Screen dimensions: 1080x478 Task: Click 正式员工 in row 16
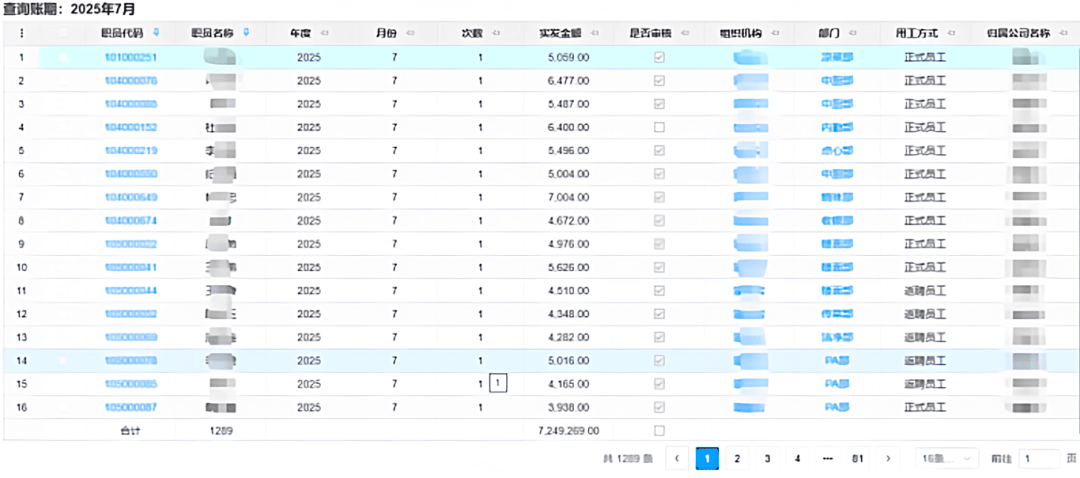click(x=925, y=407)
